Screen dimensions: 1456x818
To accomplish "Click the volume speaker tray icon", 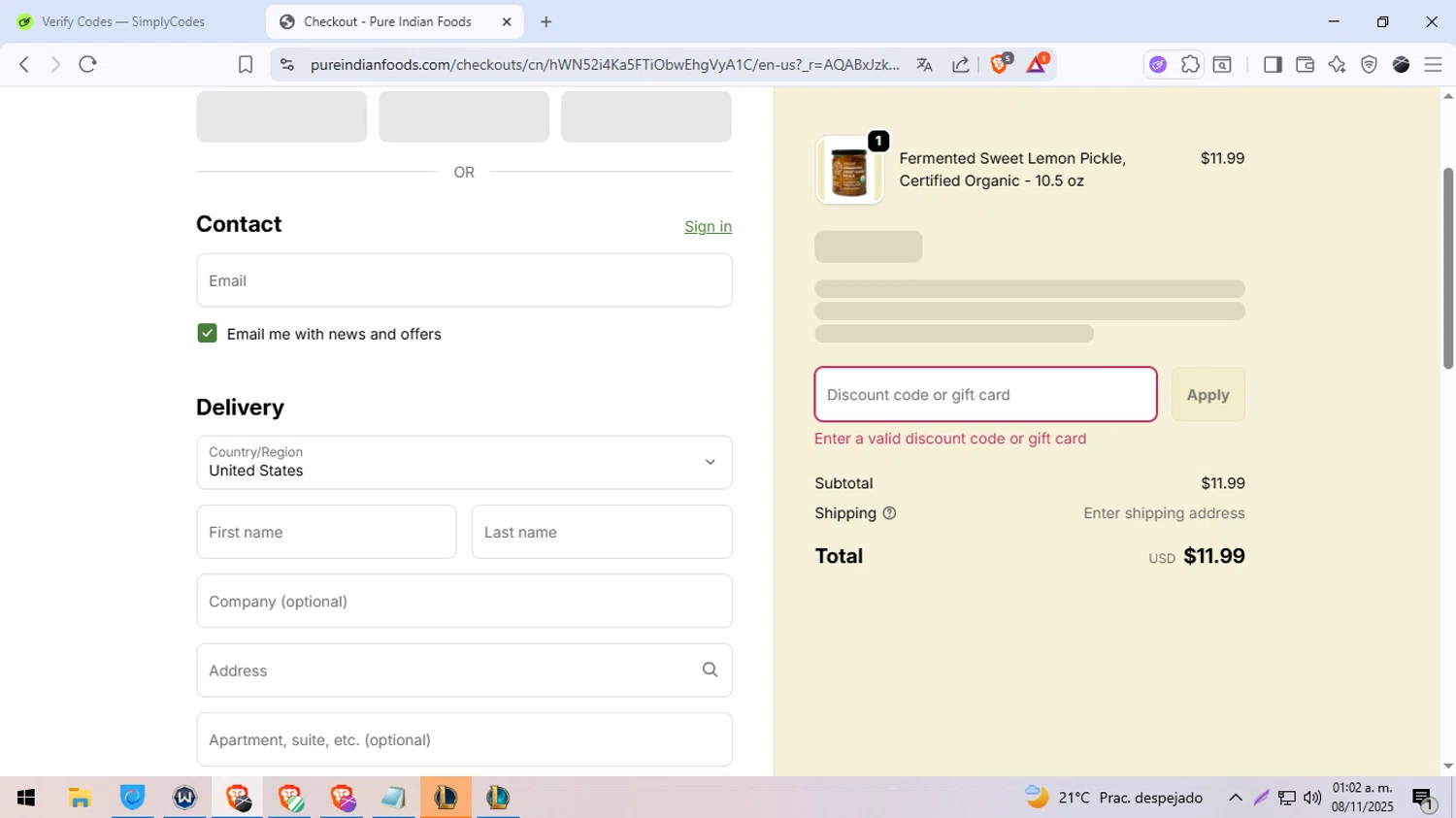I will pyautogui.click(x=1312, y=798).
